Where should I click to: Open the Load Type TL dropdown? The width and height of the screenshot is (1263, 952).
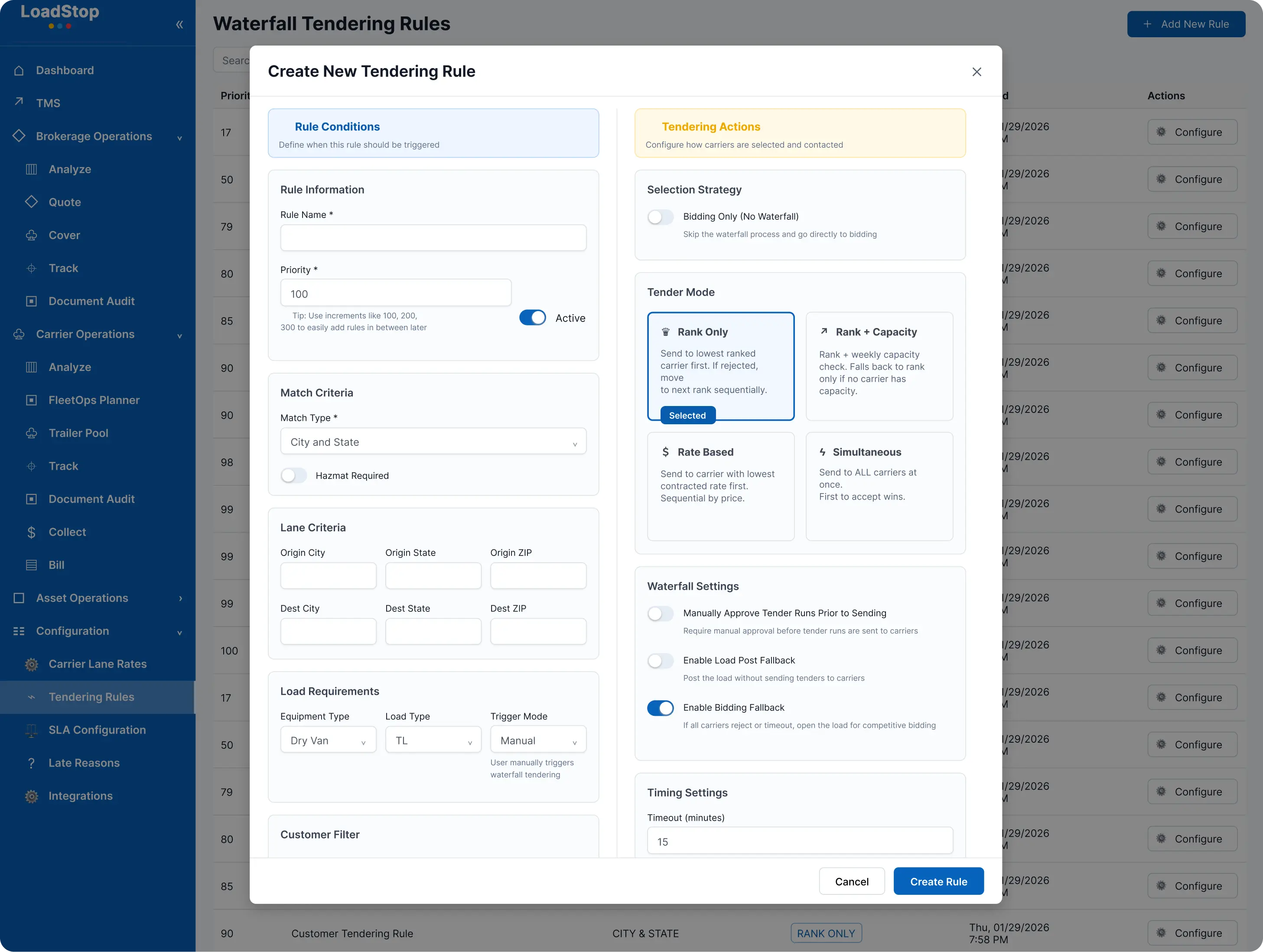(433, 740)
